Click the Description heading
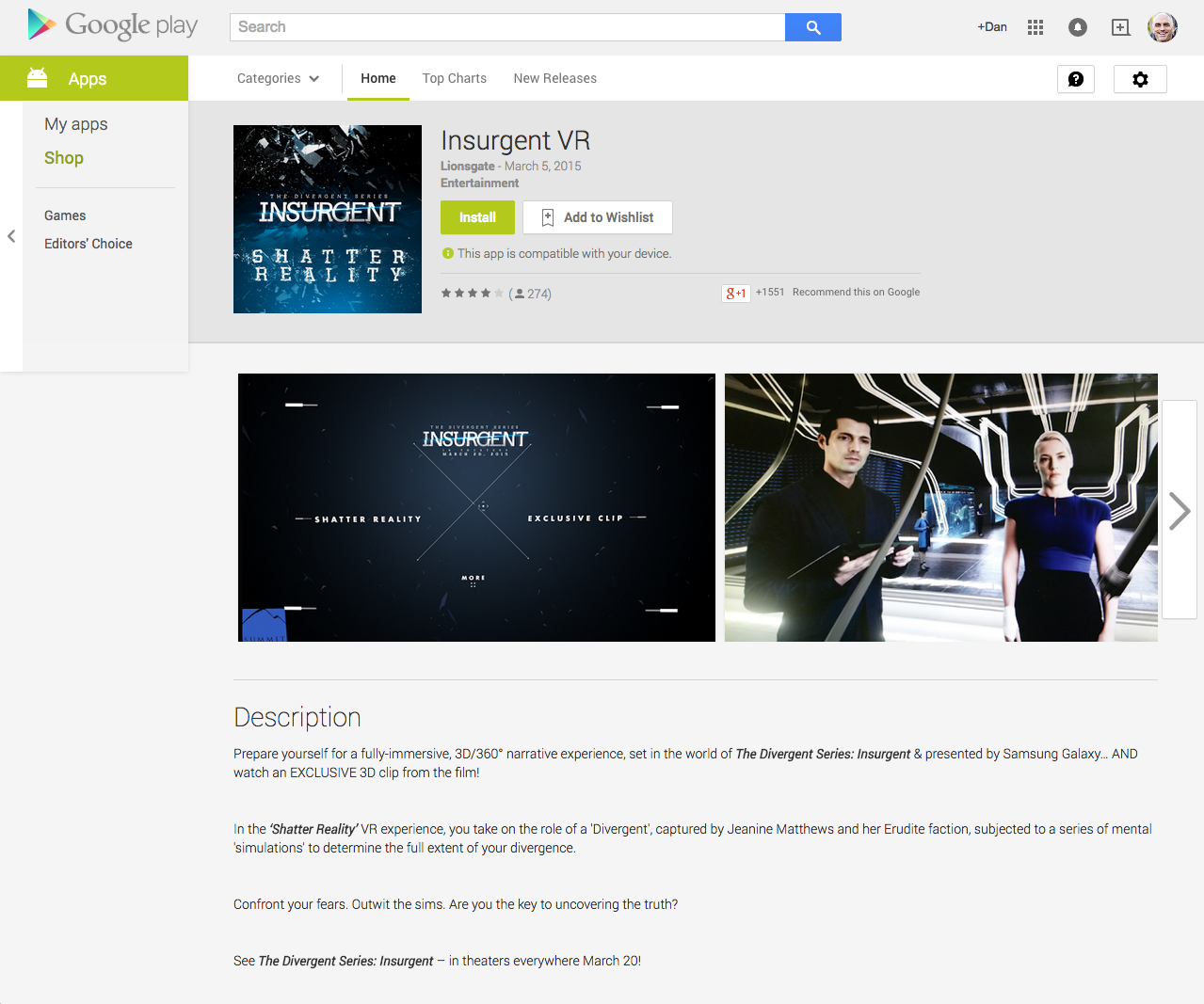 pos(297,718)
